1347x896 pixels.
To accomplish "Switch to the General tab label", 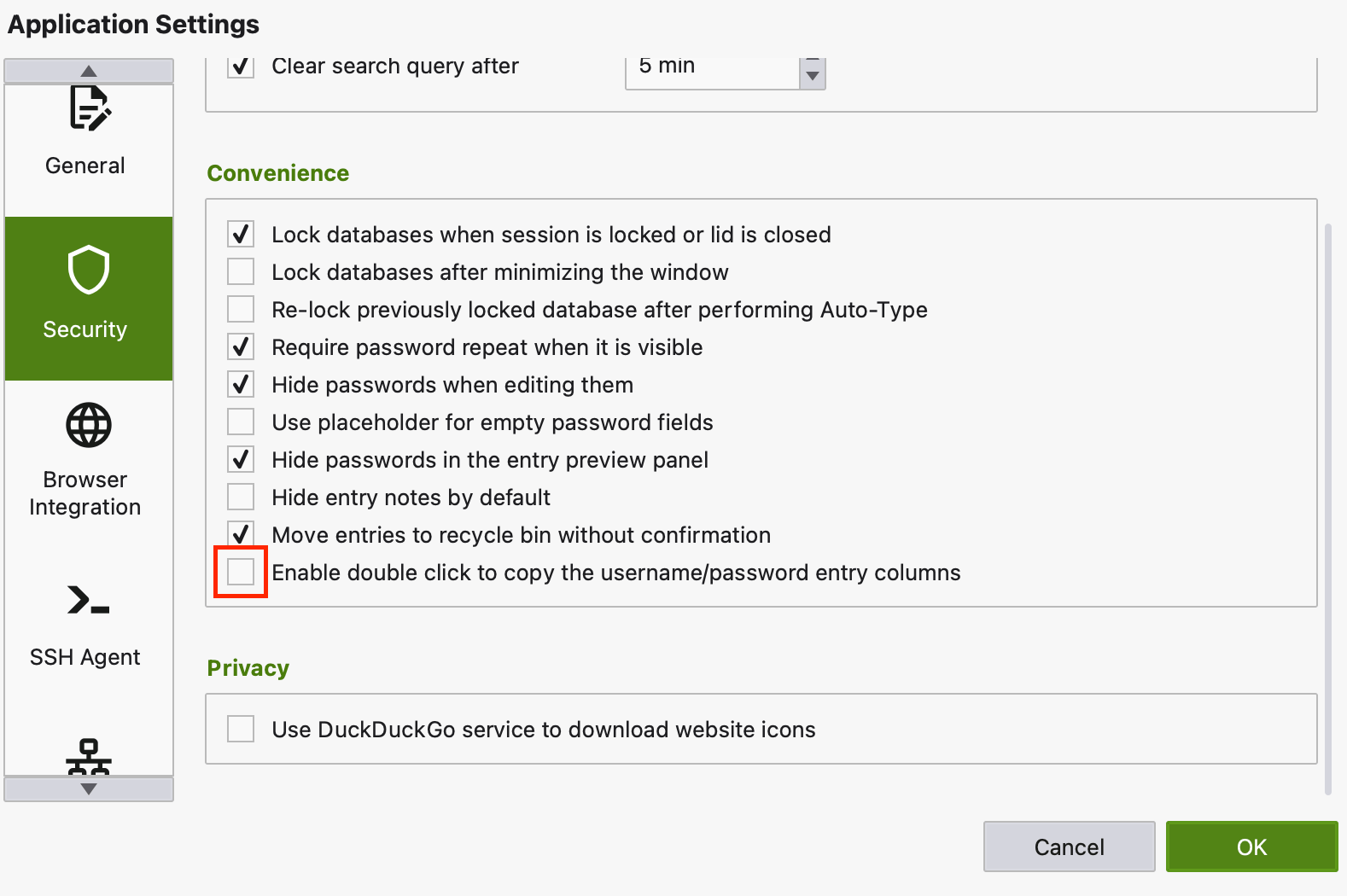I will [x=85, y=166].
